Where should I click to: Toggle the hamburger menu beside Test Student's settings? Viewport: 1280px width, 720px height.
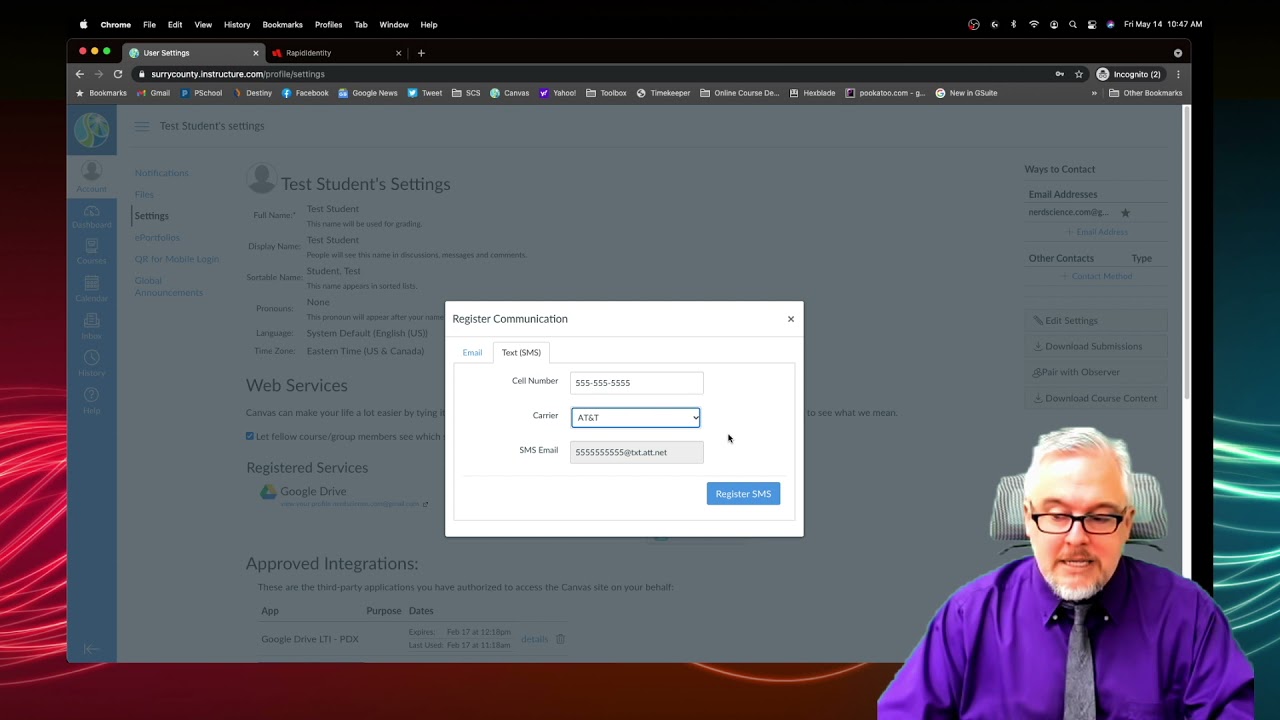[142, 126]
